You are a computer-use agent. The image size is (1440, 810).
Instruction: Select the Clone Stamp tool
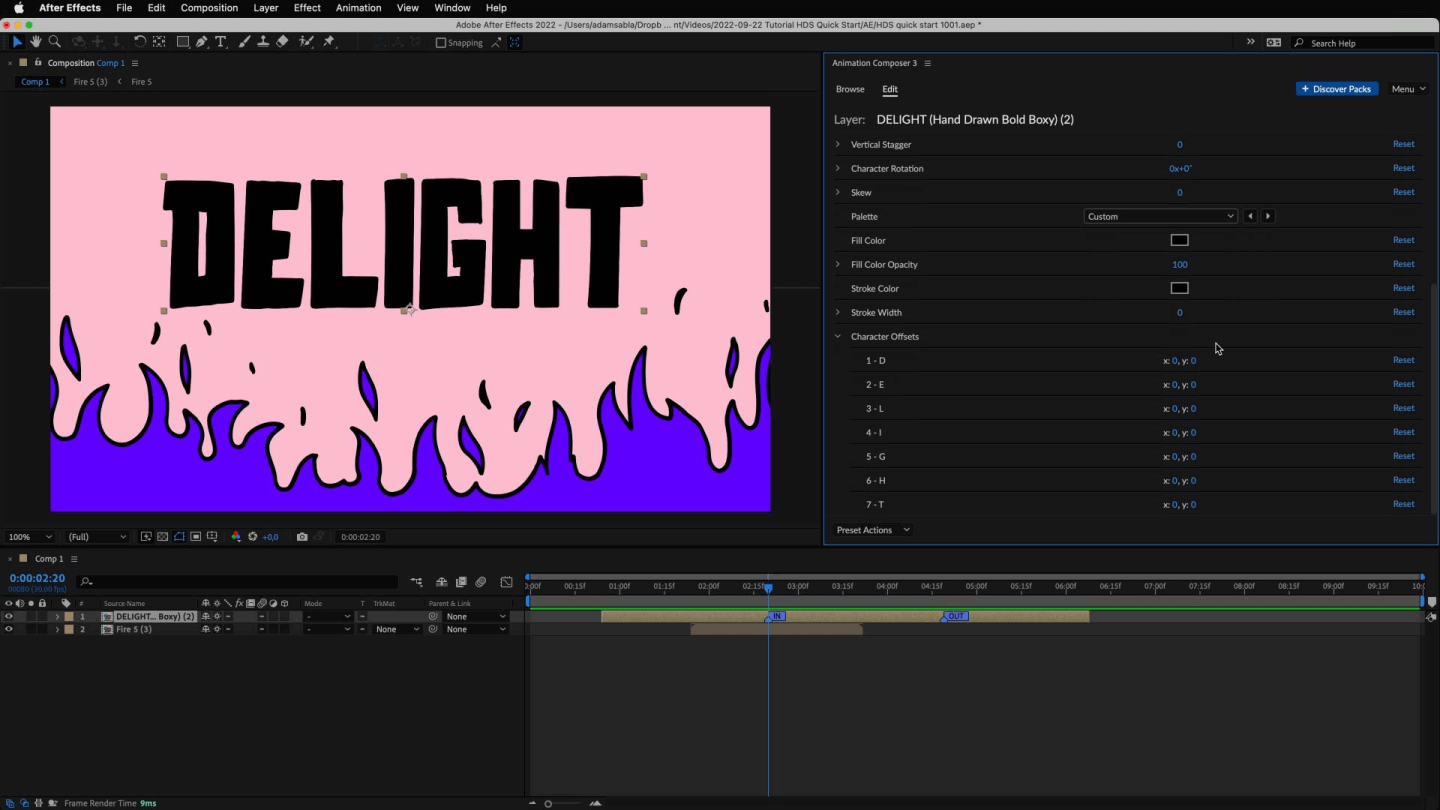coord(263,42)
